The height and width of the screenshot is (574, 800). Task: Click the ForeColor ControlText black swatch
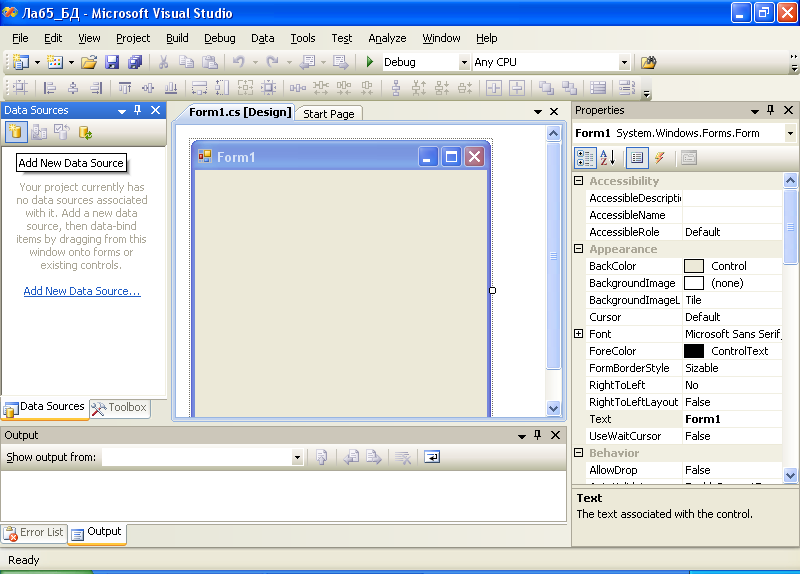pyautogui.click(x=694, y=351)
